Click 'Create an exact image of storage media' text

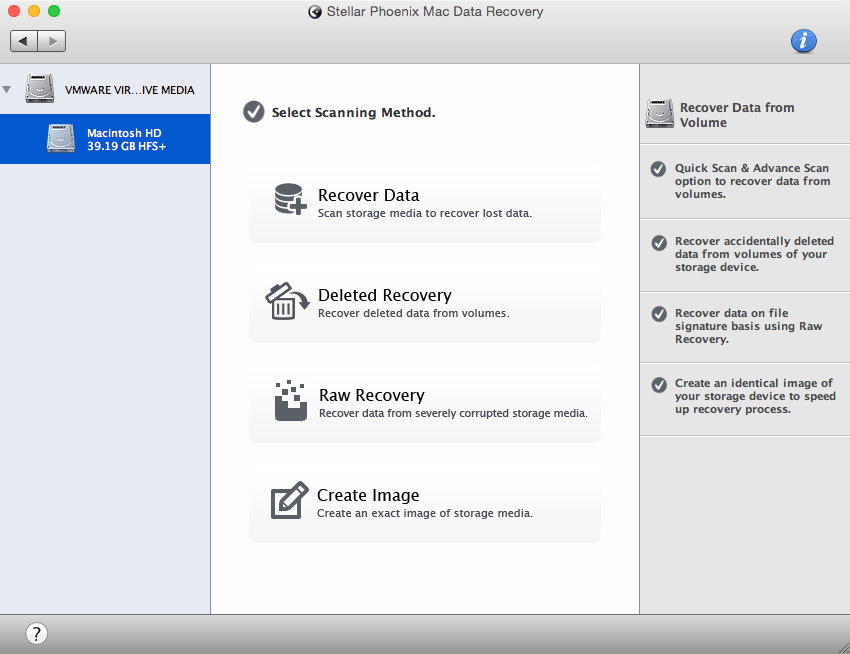tap(425, 513)
